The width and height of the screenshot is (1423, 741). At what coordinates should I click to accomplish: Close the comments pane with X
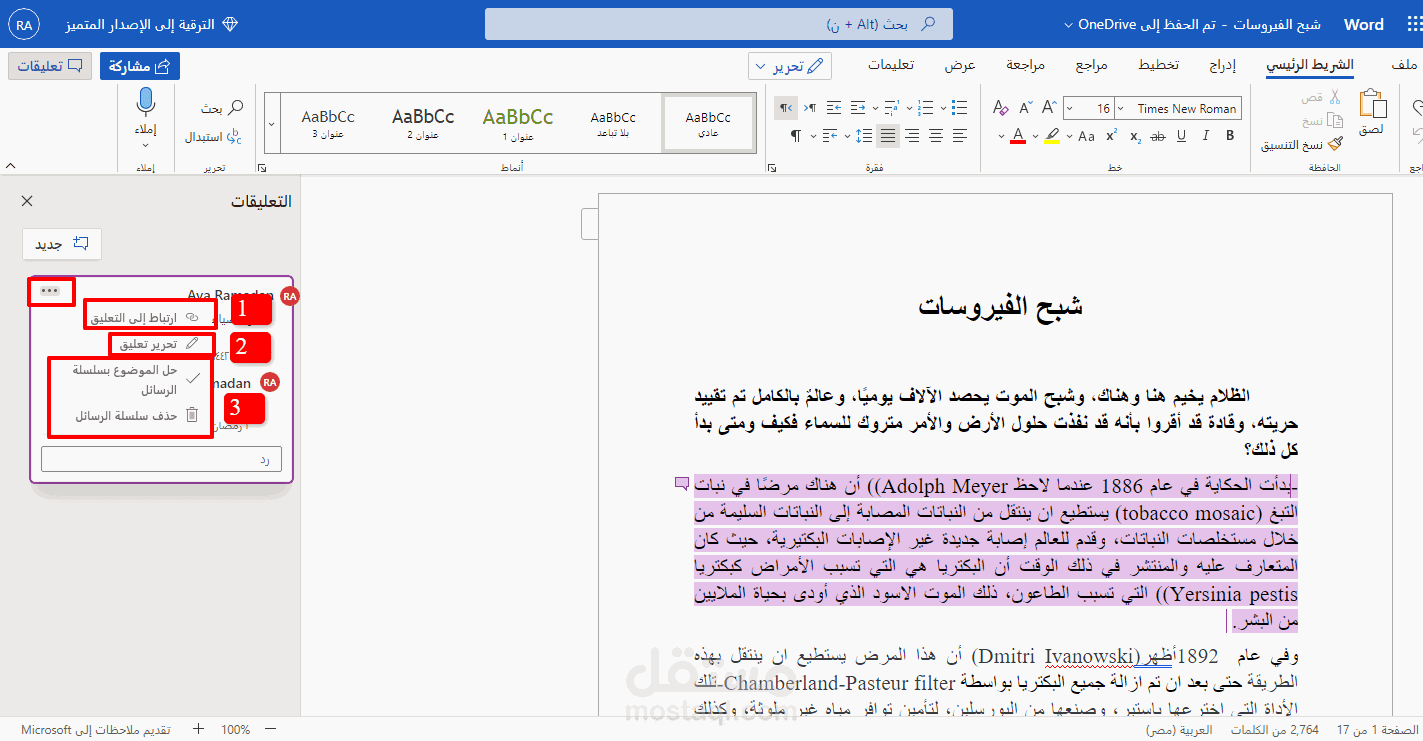click(x=27, y=201)
